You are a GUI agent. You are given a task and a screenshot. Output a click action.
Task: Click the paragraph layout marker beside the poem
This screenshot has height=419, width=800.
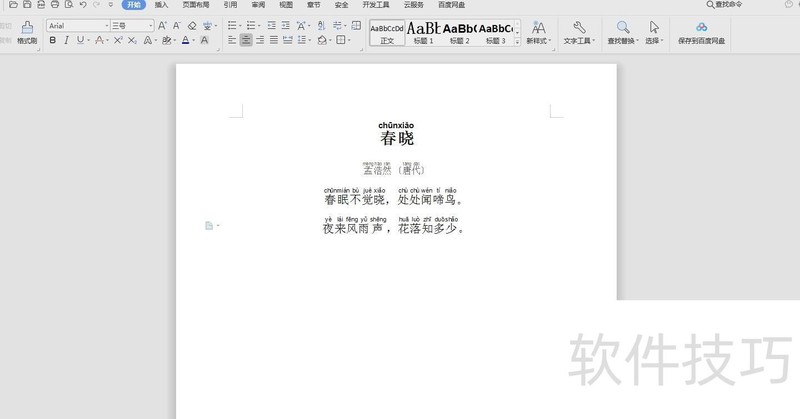click(x=210, y=226)
